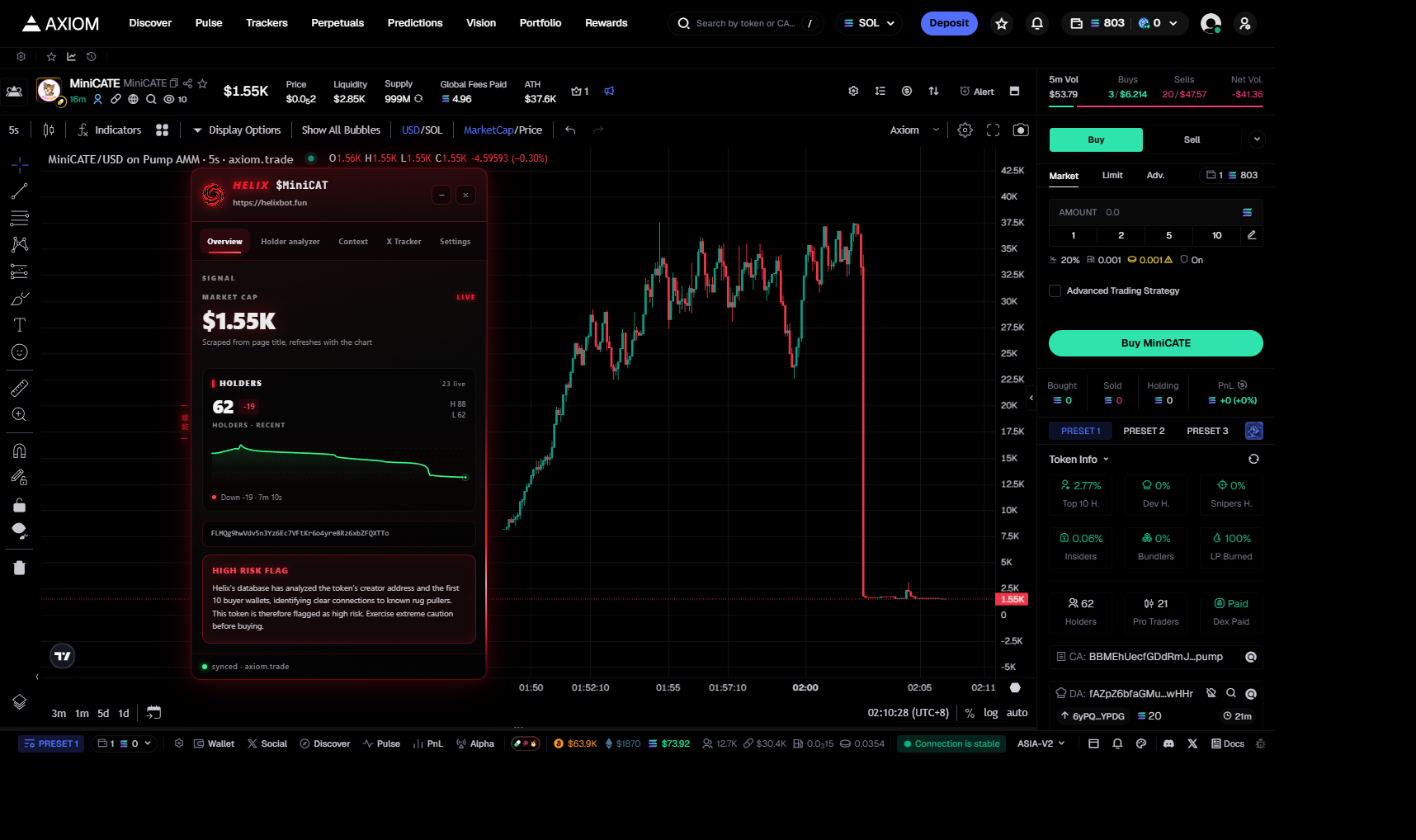Toggle MarketCap/Price chart mode
This screenshot has height=840, width=1416.
coord(503,130)
